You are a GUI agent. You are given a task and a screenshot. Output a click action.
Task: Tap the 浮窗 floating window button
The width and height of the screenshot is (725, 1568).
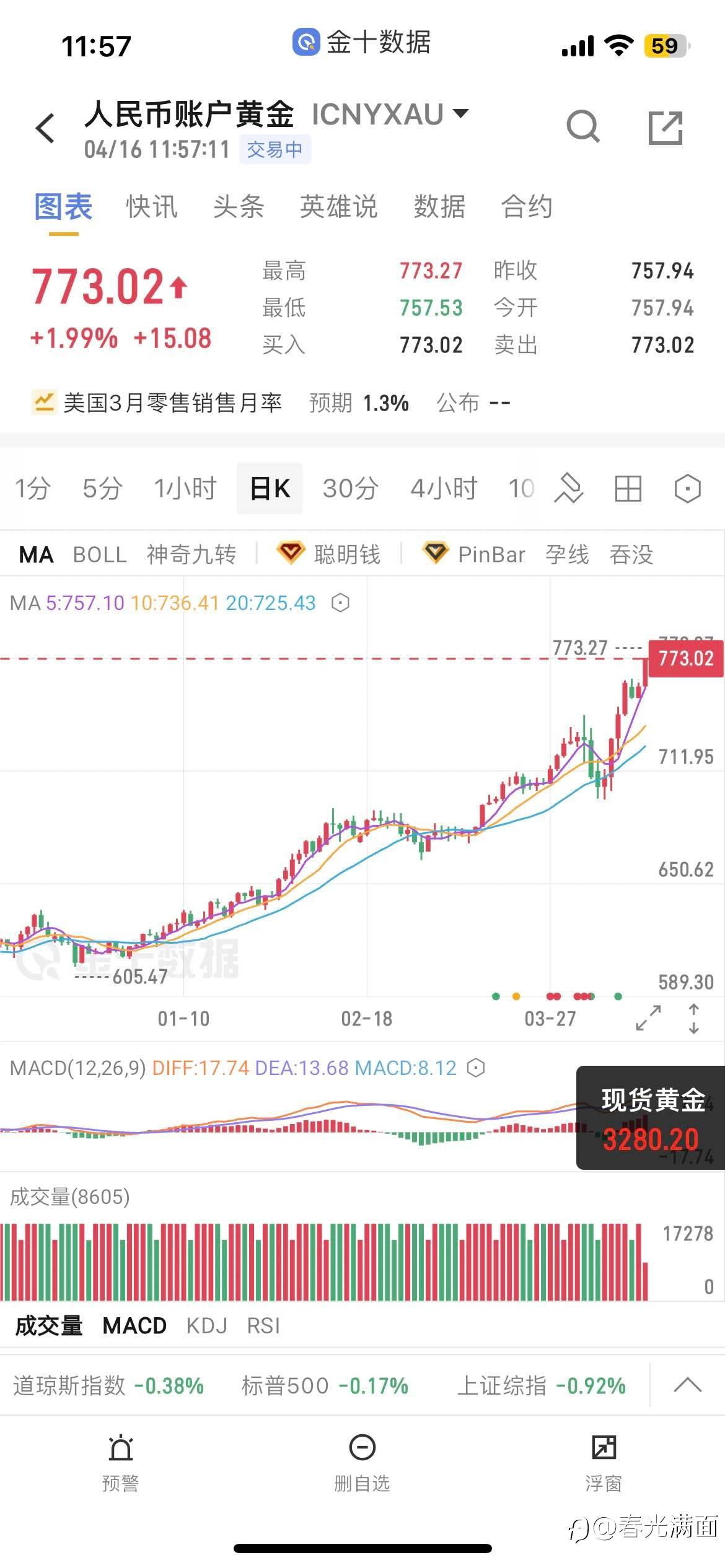pos(604,1464)
